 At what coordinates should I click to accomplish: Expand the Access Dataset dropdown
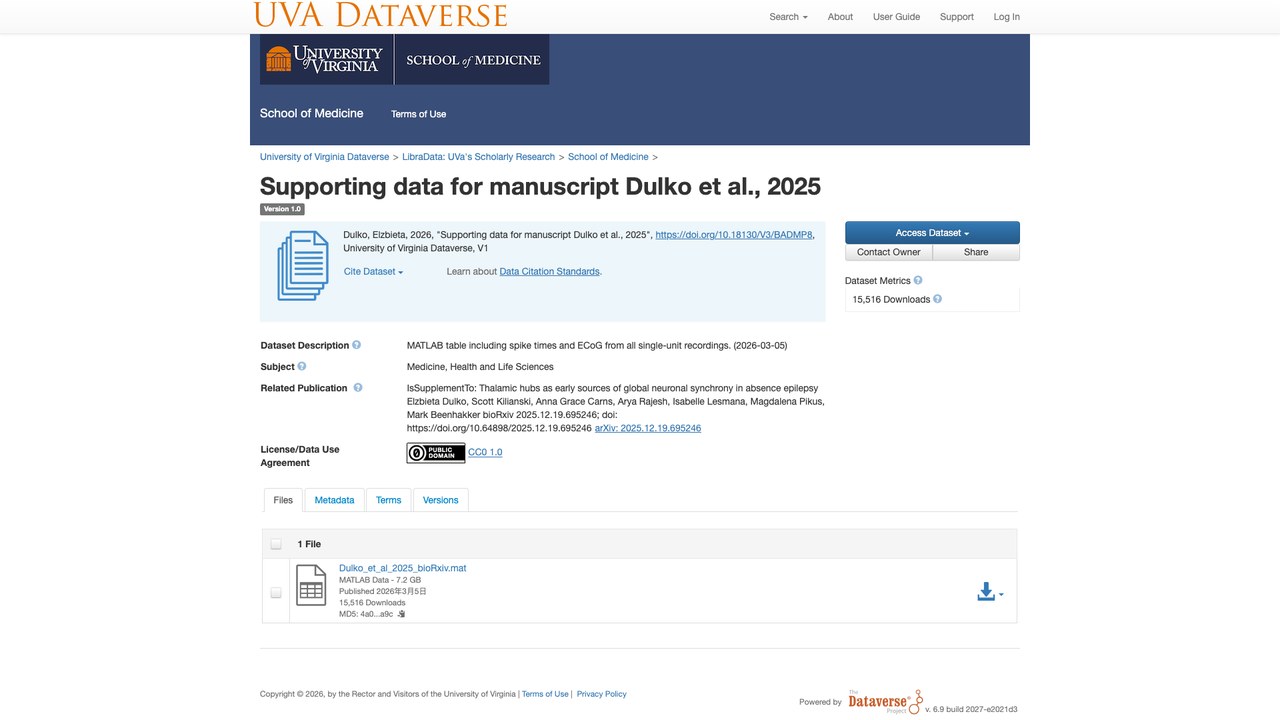pos(932,232)
